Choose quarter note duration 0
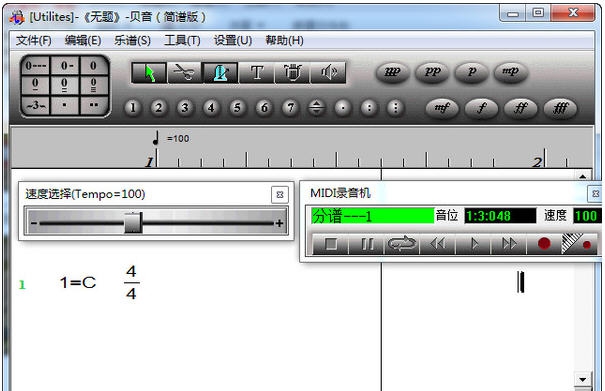This screenshot has width=605, height=391. click(x=93, y=66)
